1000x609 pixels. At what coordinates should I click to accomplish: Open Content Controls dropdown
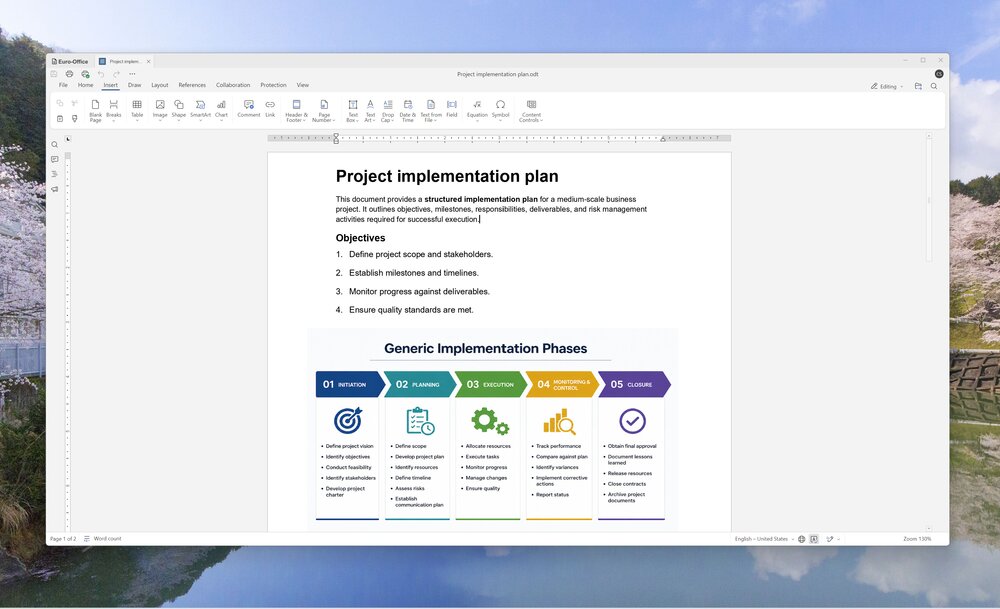[x=531, y=110]
